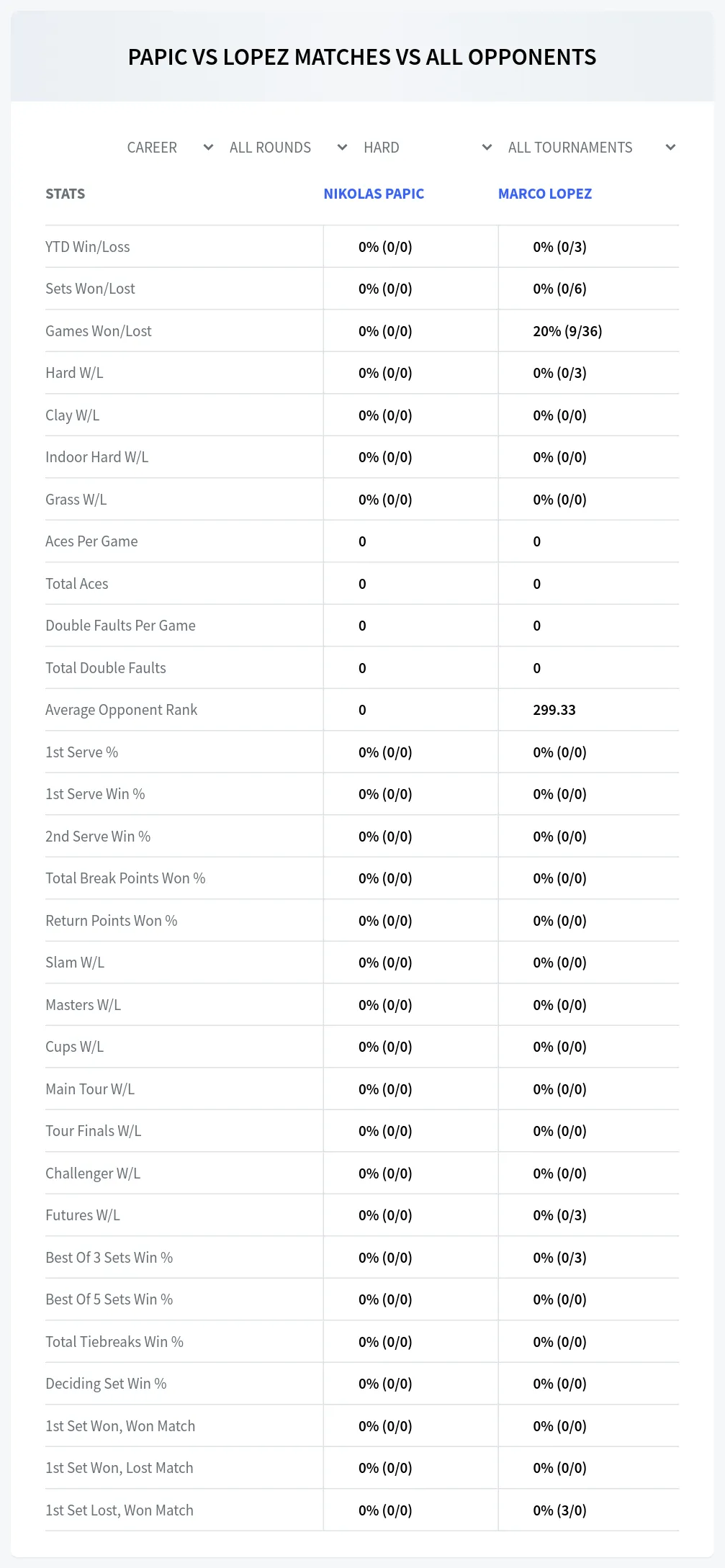Open Nikolas Papic player link

pos(374,194)
